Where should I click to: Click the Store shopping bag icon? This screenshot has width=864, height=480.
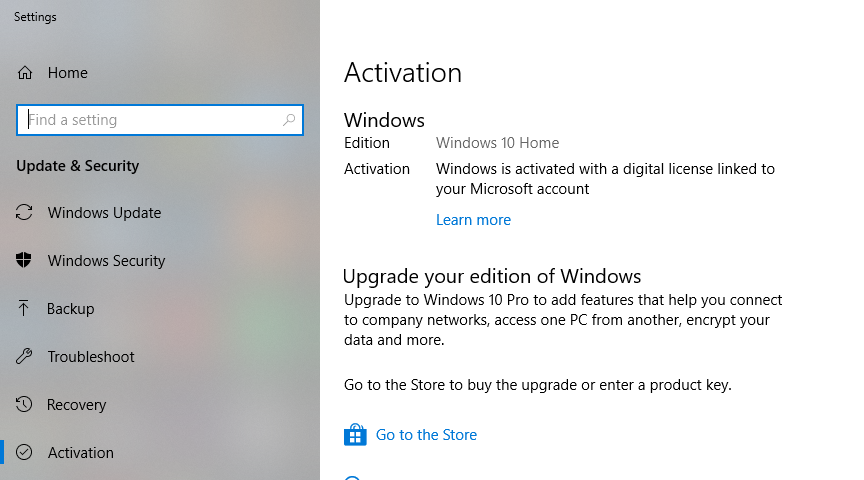(x=355, y=434)
